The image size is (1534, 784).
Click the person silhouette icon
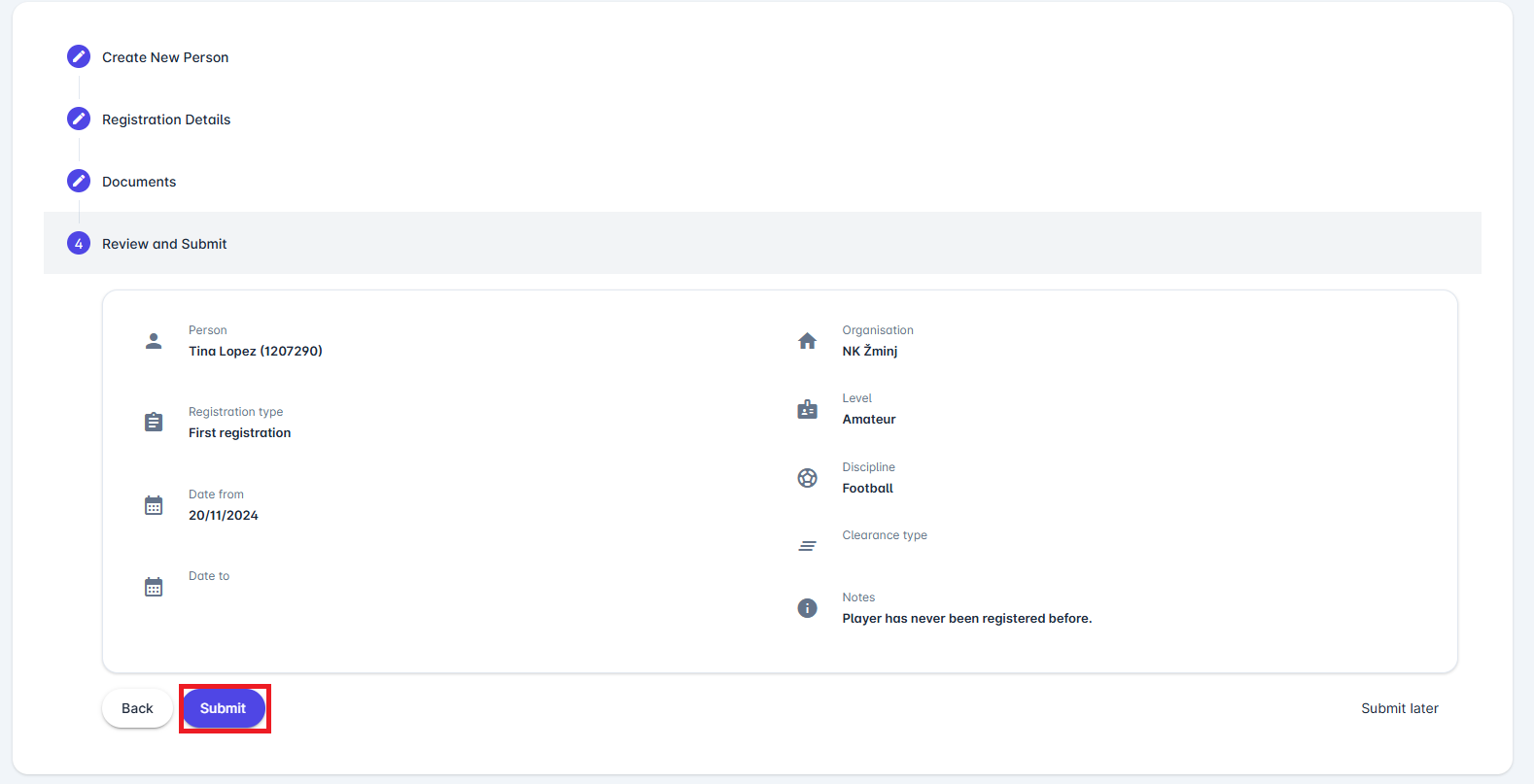tap(154, 341)
